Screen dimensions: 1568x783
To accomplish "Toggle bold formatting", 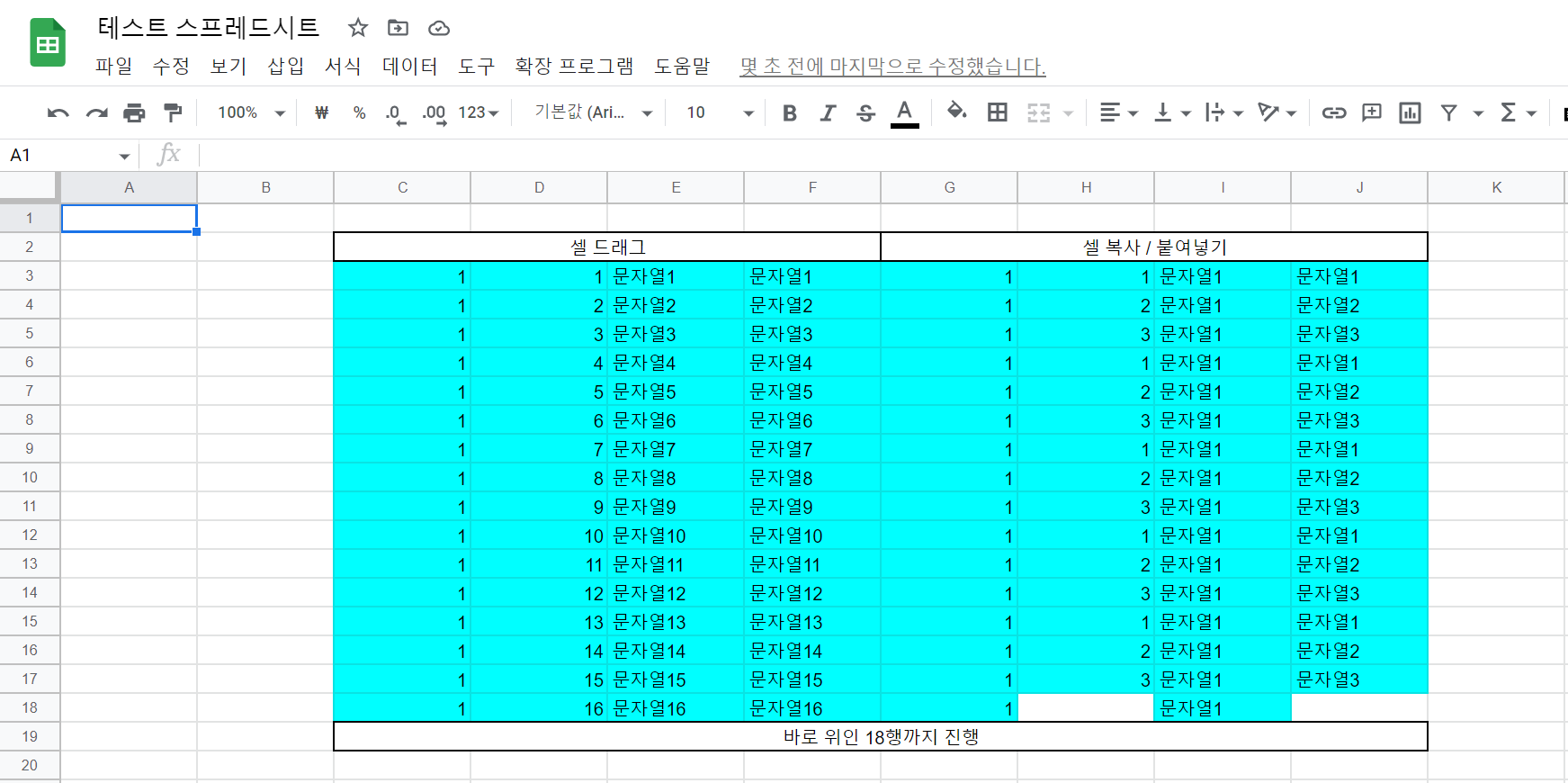I will (x=790, y=112).
